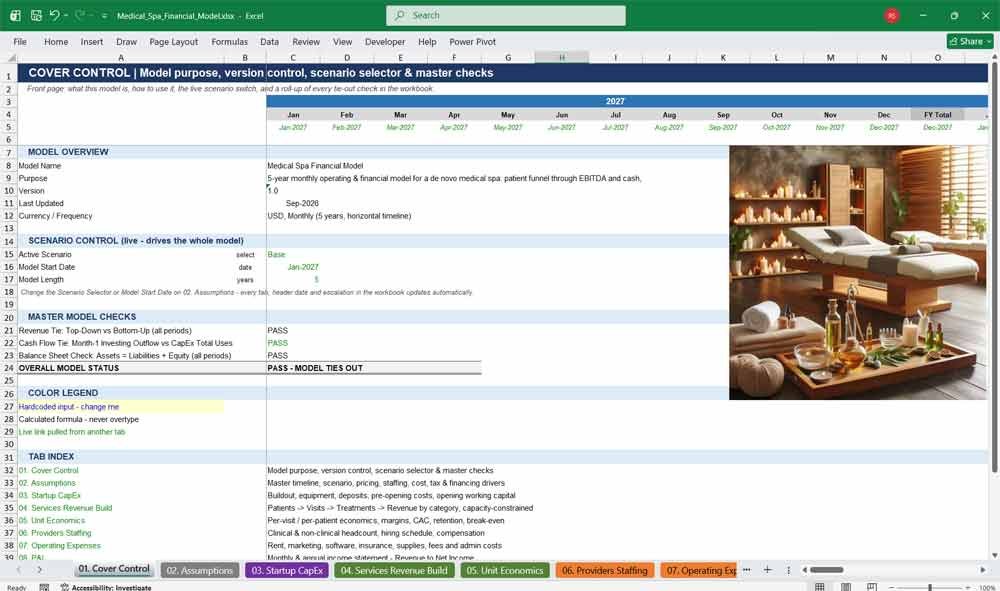
Task: Select column A header
Action: [x=121, y=57]
